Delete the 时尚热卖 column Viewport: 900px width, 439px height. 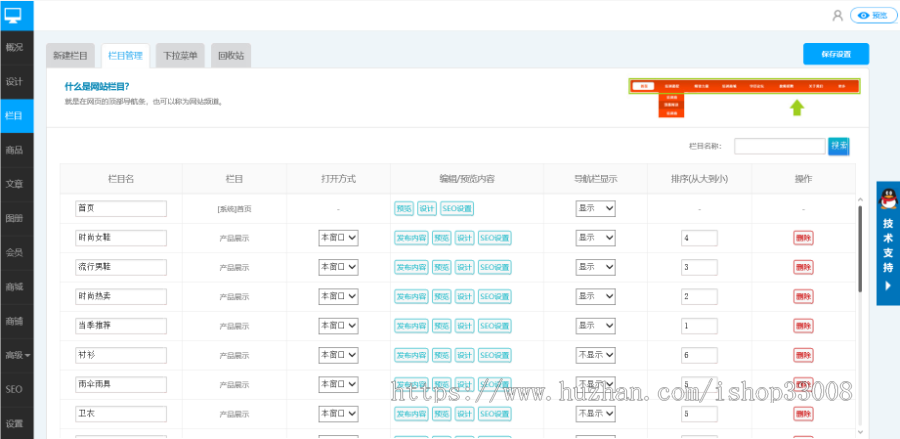pyautogui.click(x=803, y=297)
